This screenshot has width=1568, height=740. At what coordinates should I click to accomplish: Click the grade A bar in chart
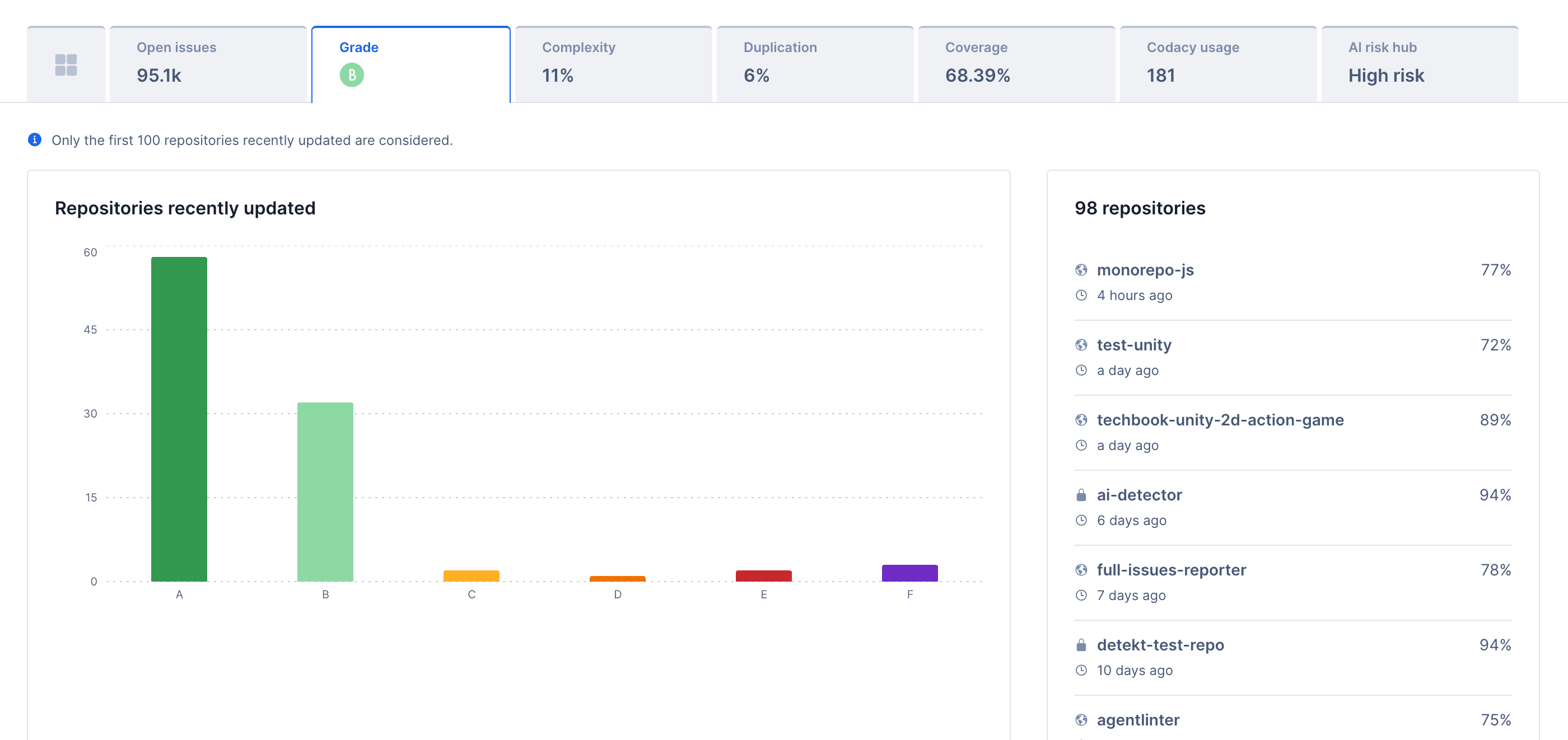(x=179, y=420)
